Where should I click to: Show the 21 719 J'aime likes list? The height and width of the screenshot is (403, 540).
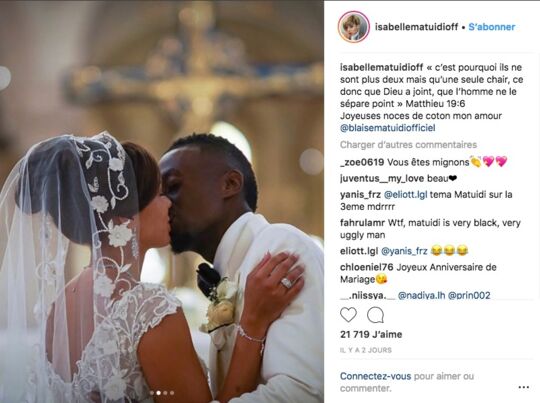point(371,334)
